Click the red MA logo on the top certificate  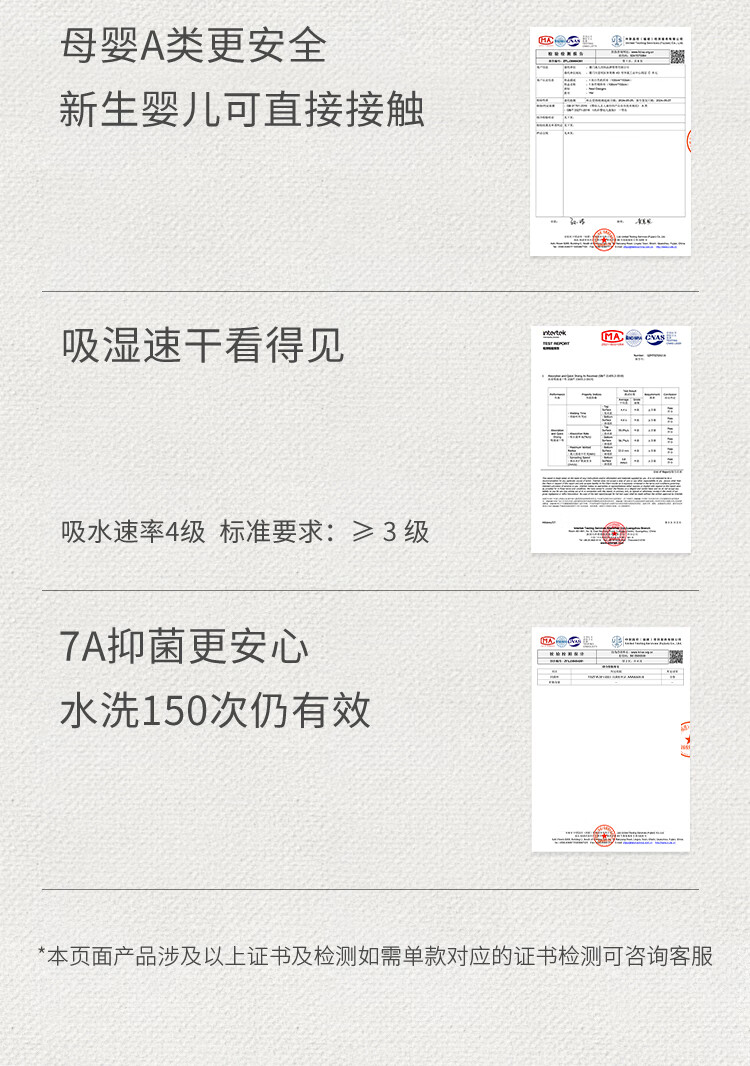547,41
